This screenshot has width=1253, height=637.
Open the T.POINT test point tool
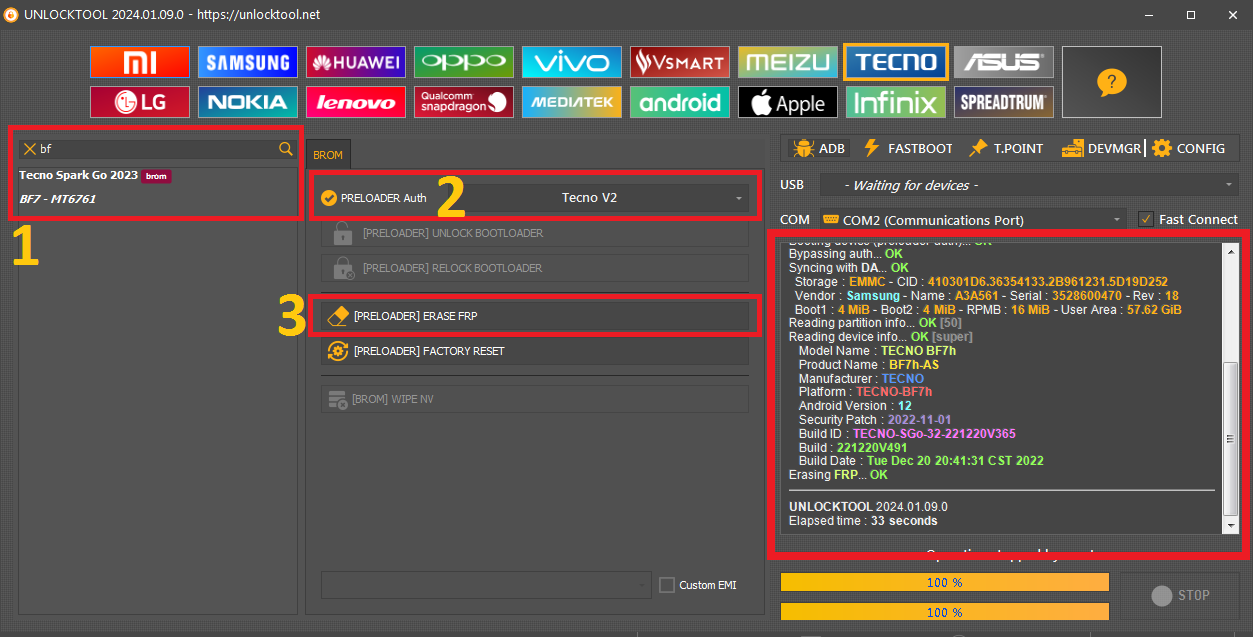click(1006, 148)
